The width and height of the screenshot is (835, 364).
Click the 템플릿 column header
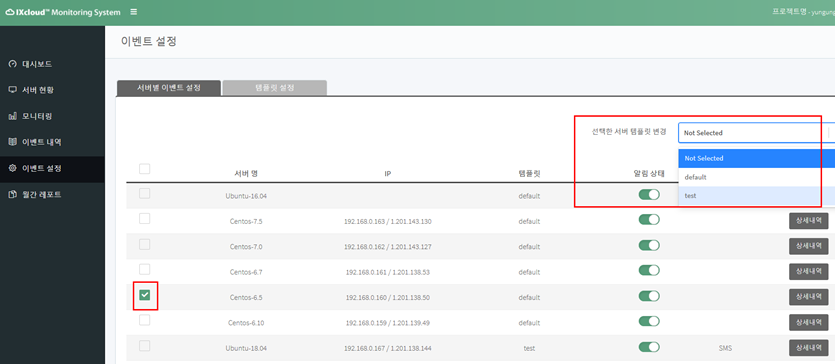[x=529, y=174]
